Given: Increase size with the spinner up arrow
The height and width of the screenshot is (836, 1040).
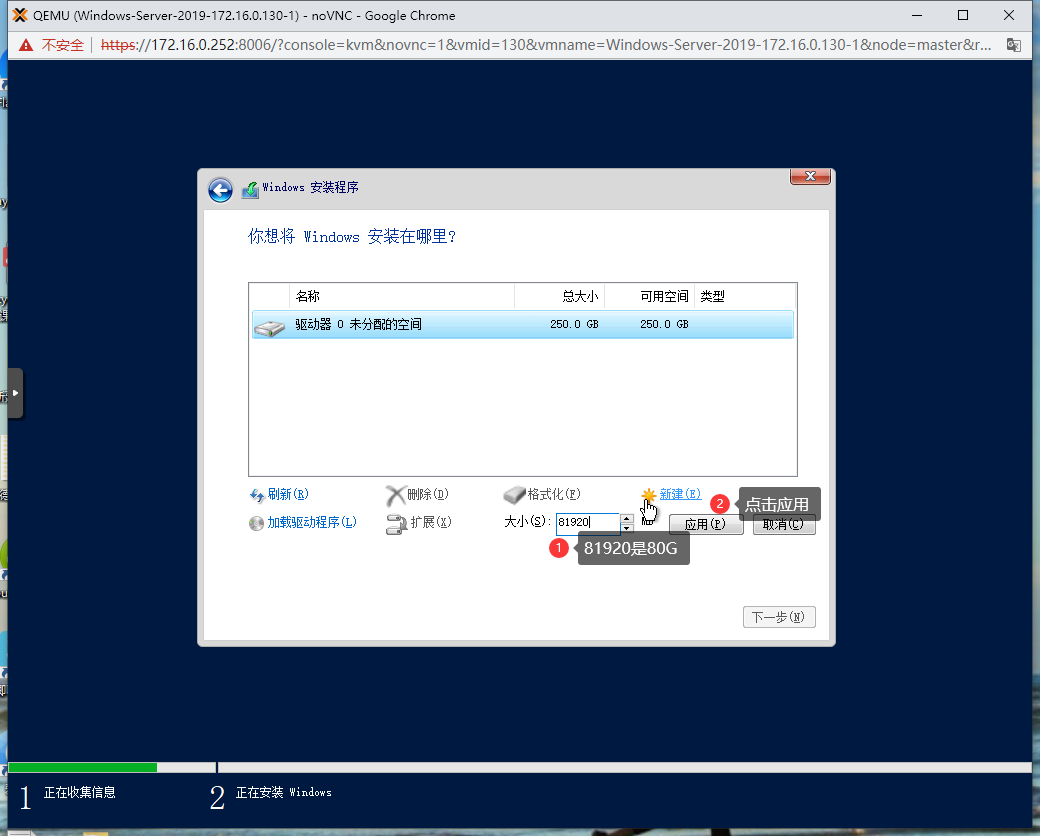Looking at the screenshot, I should point(627,518).
